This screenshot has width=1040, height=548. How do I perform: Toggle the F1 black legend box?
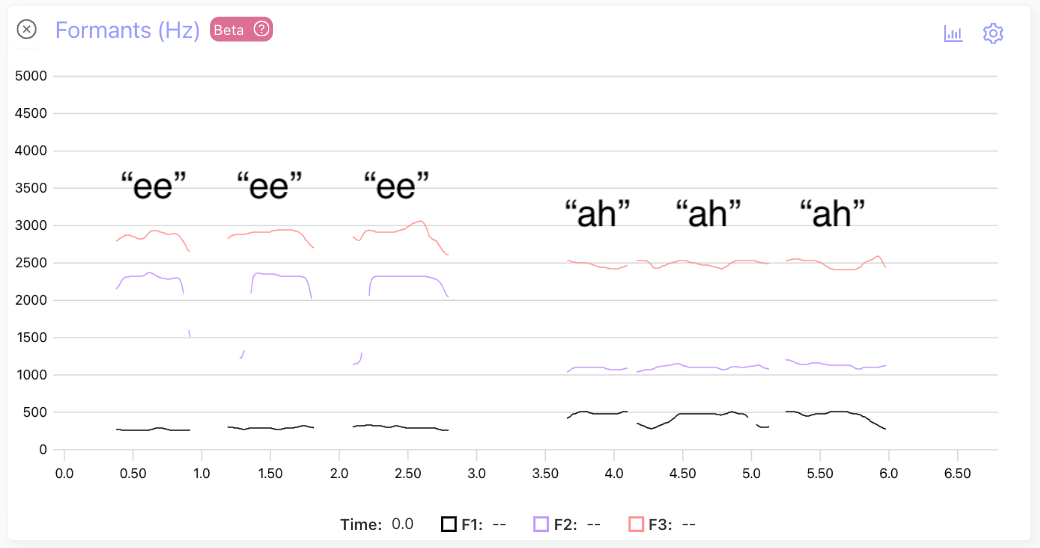click(450, 524)
